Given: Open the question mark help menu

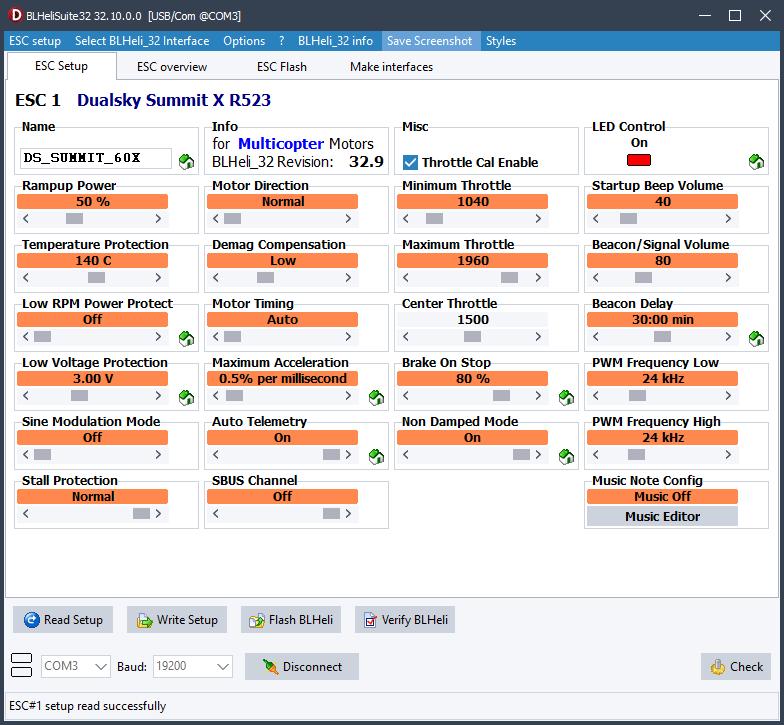Looking at the screenshot, I should click(x=282, y=40).
